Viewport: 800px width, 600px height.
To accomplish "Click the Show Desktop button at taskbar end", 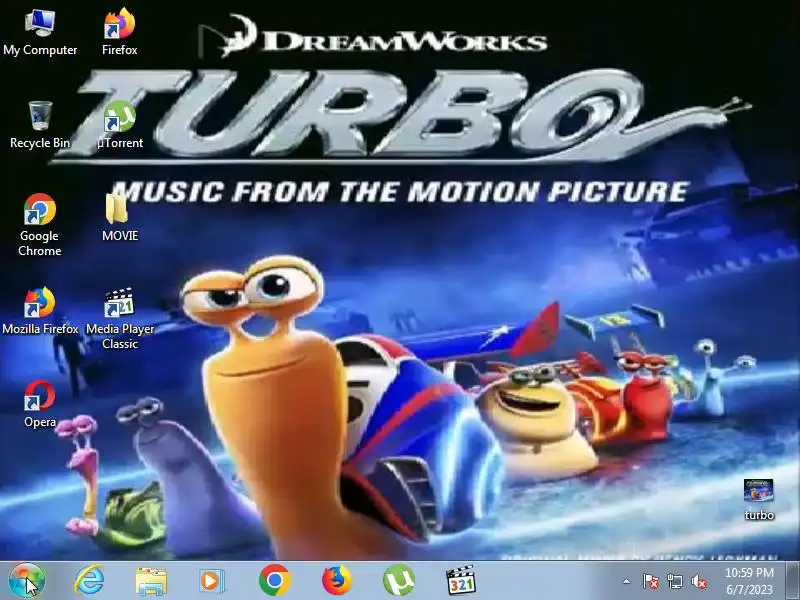I will 792,581.
